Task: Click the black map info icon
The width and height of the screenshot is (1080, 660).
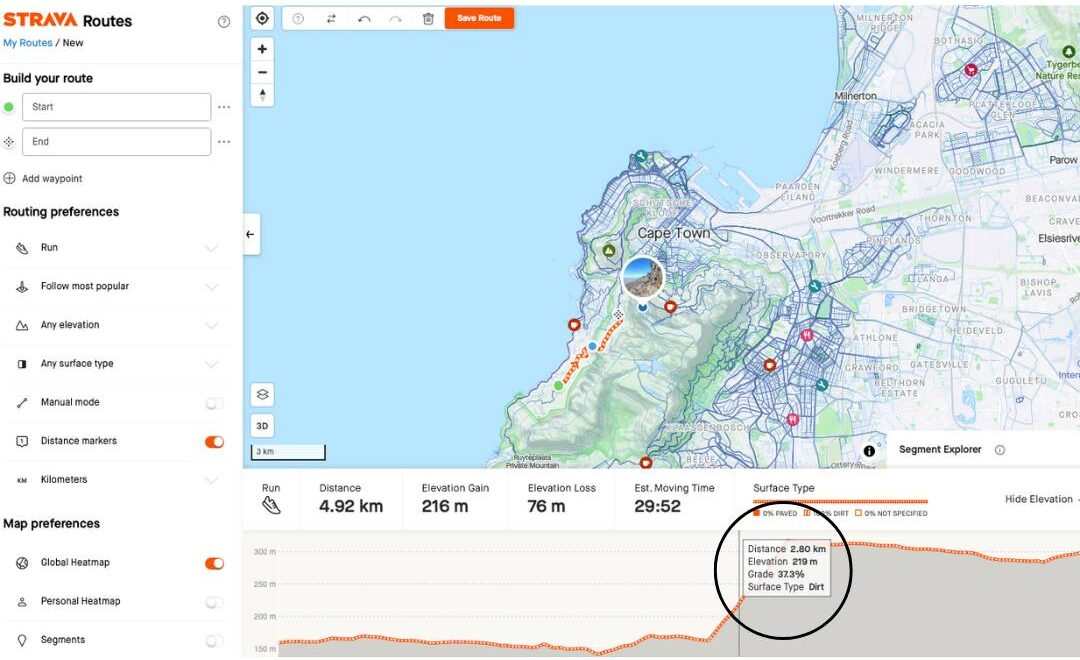Action: pyautogui.click(x=869, y=451)
